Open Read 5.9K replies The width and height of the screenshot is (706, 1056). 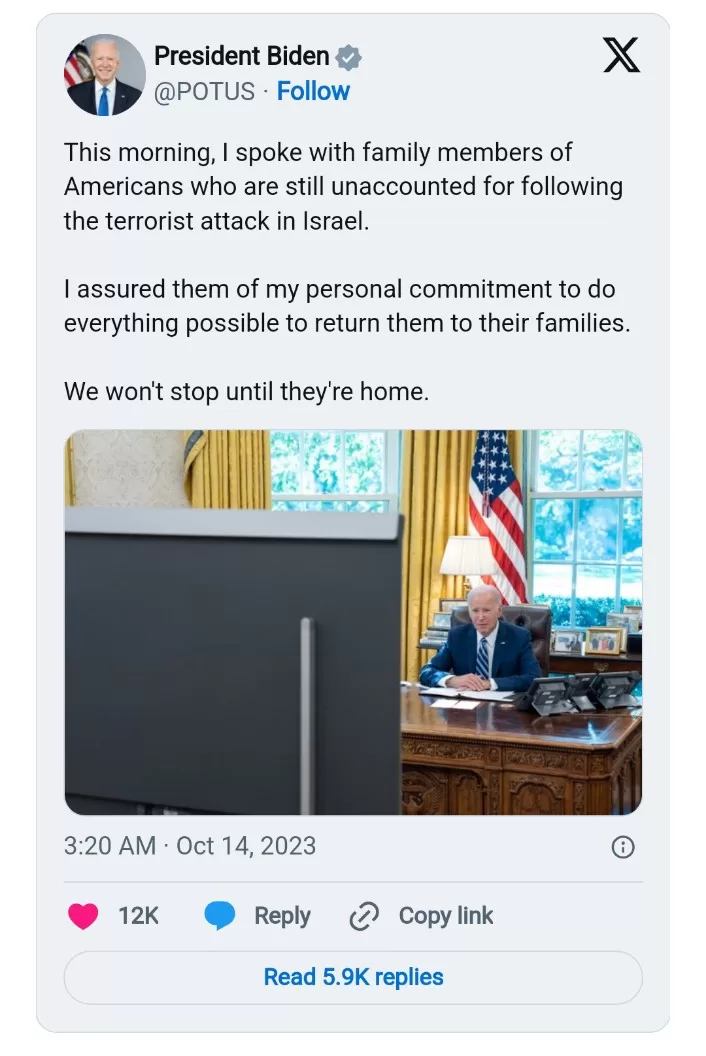pos(353,977)
